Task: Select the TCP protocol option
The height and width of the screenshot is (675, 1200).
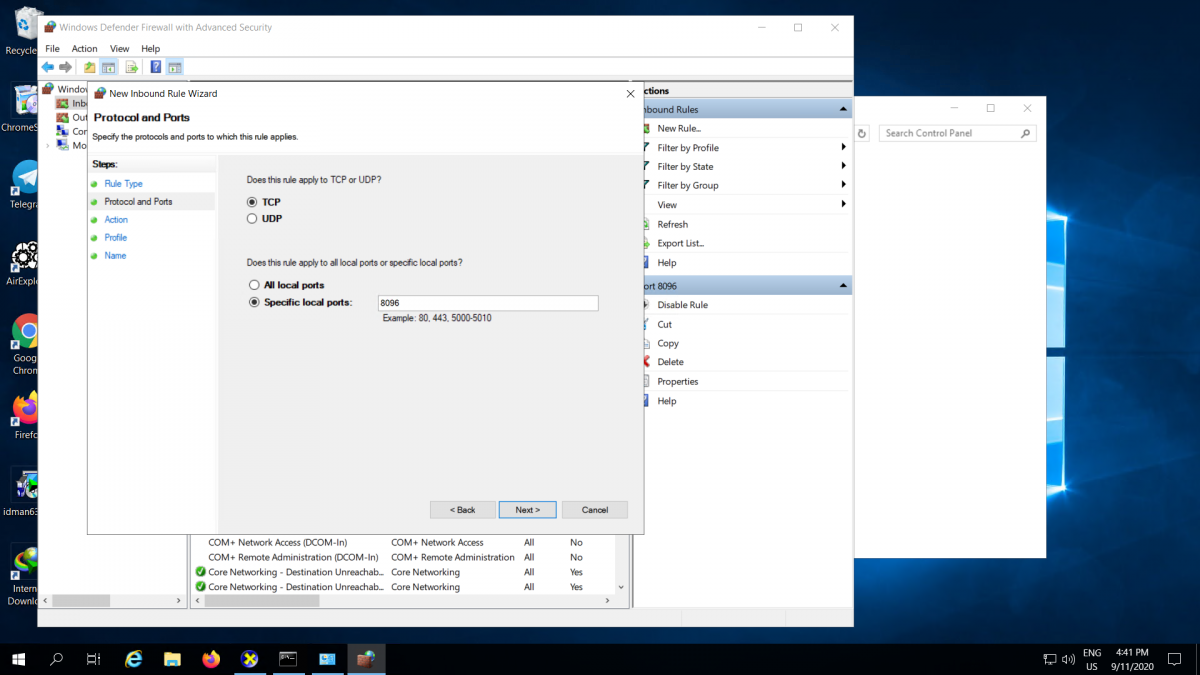Action: coord(254,202)
